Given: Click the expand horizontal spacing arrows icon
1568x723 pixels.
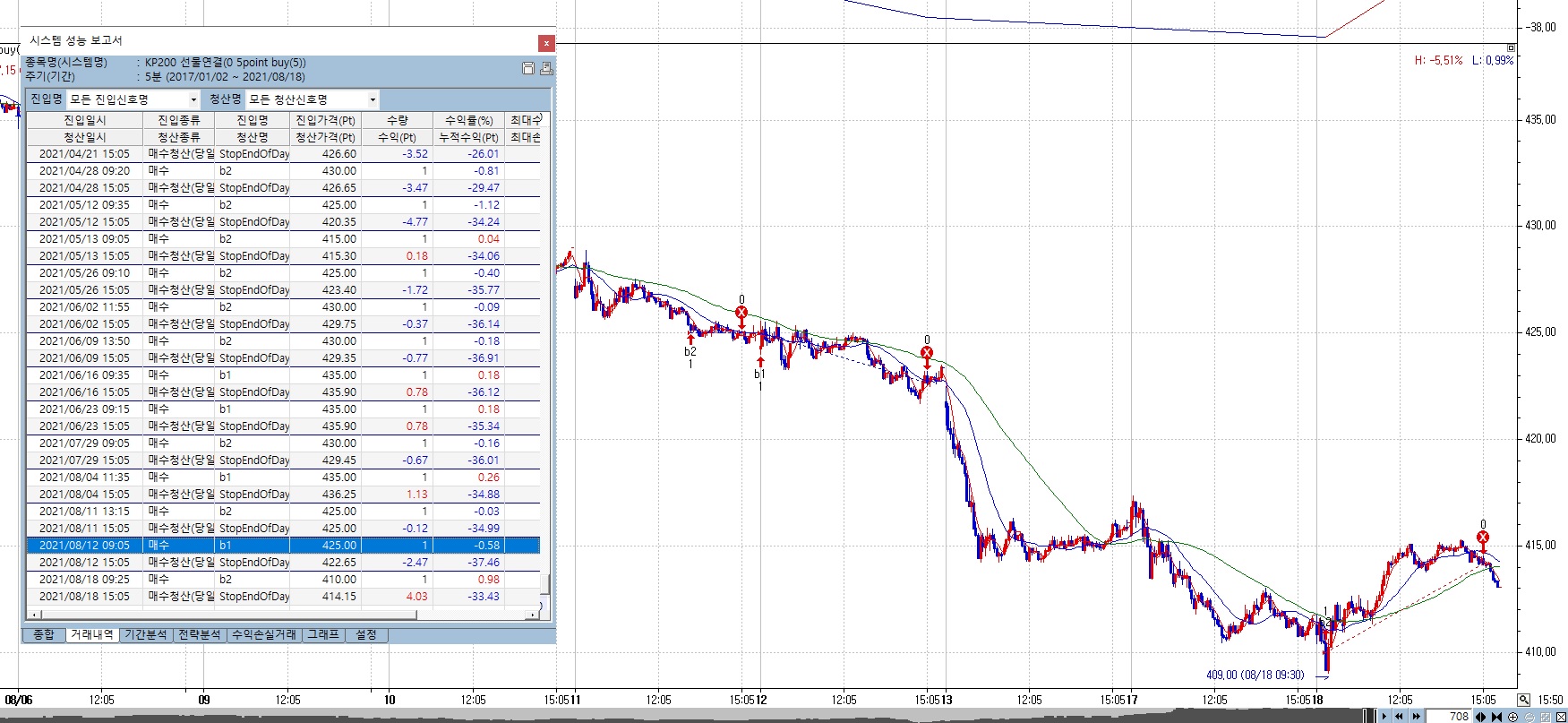Looking at the screenshot, I should click(x=1481, y=717).
